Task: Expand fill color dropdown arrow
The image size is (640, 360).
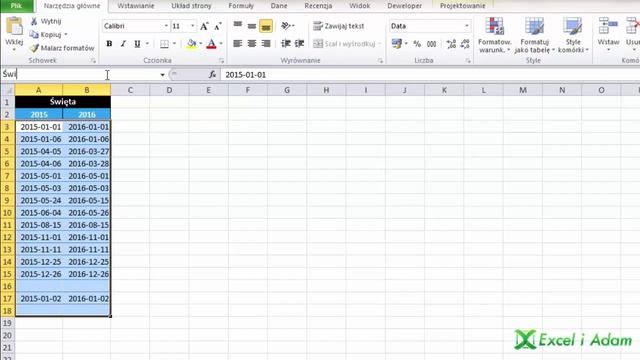Action: 200,44
